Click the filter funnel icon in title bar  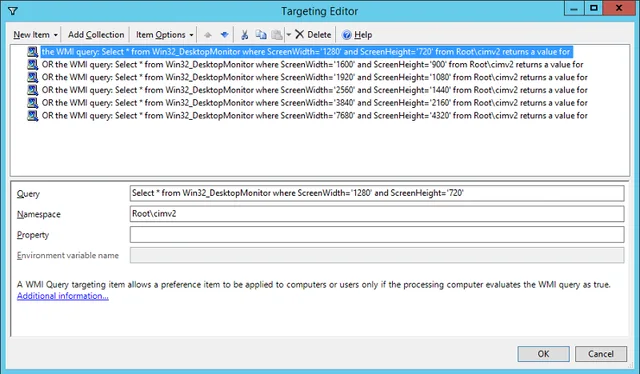click(13, 11)
